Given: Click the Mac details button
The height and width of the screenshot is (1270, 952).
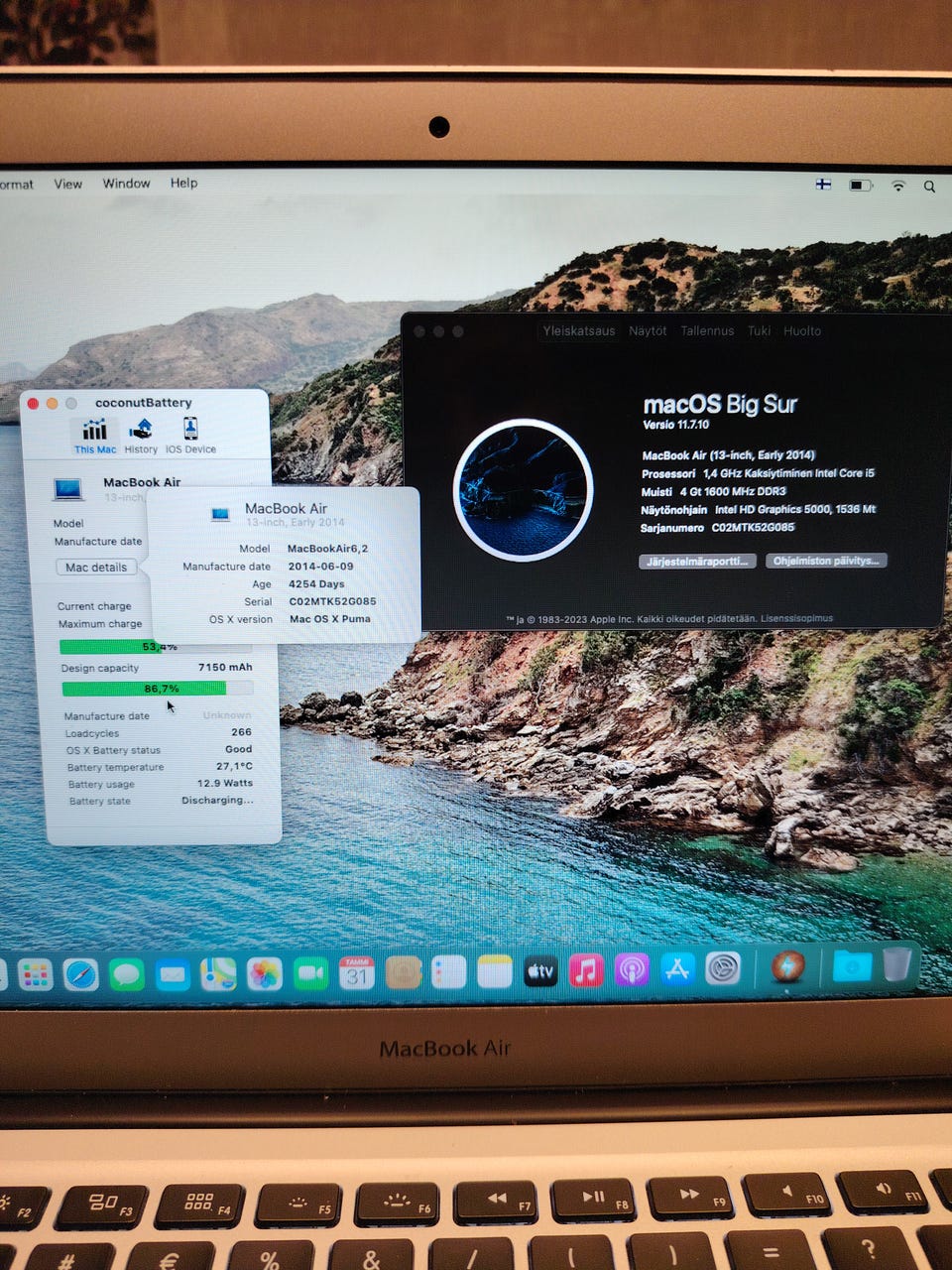Looking at the screenshot, I should pyautogui.click(x=96, y=568).
